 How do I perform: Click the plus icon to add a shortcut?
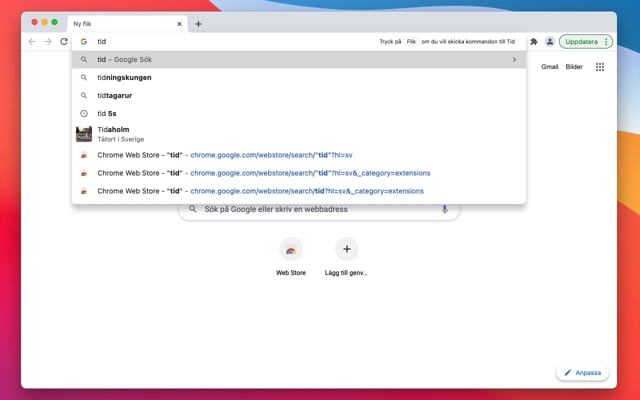(347, 249)
